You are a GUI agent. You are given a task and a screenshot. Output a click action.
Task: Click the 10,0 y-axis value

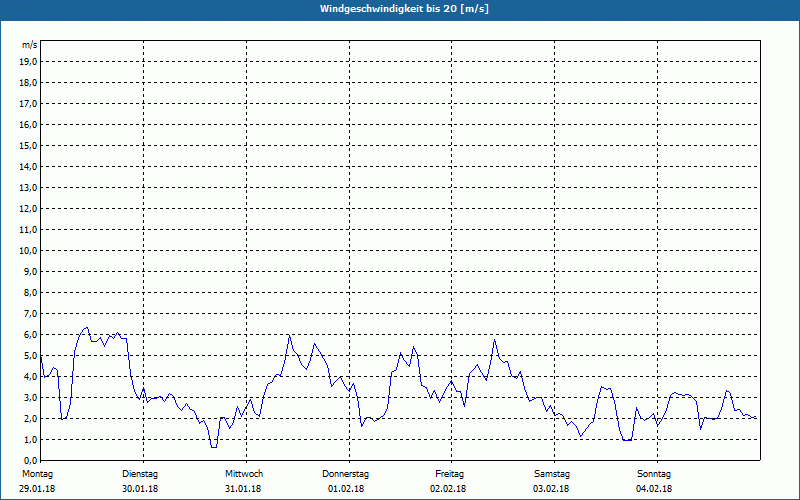point(28,251)
